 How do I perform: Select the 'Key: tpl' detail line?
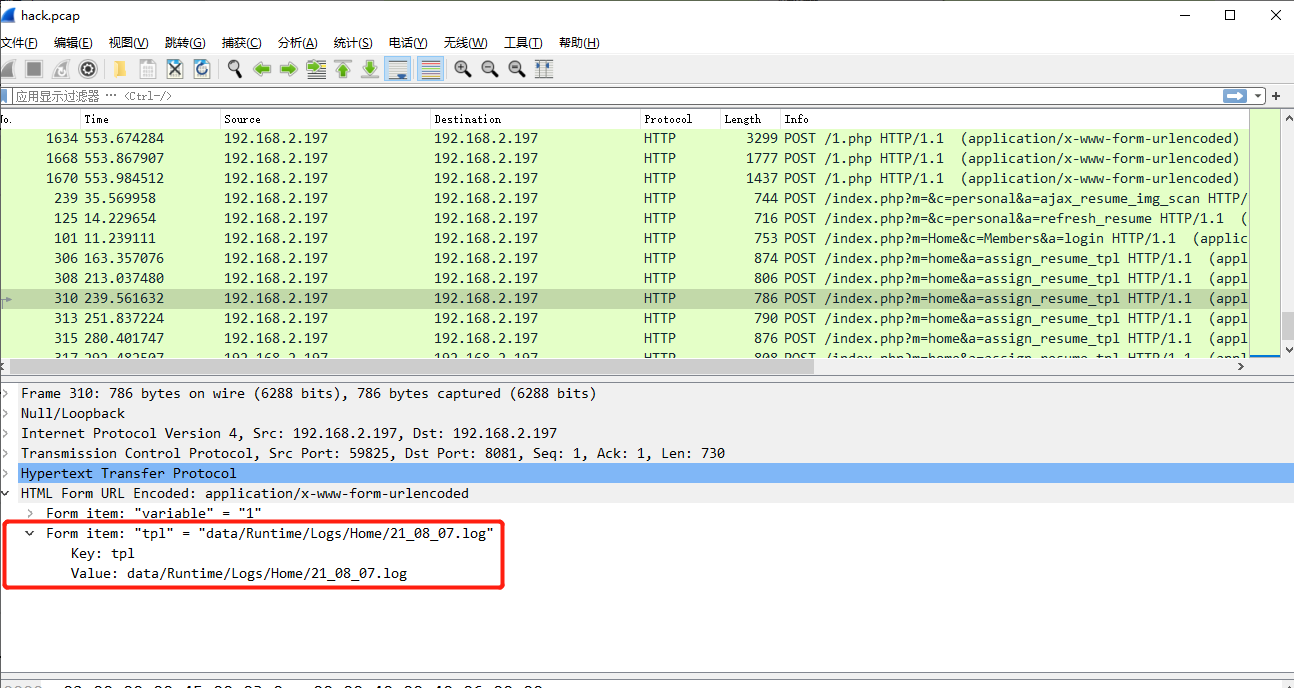(102, 553)
